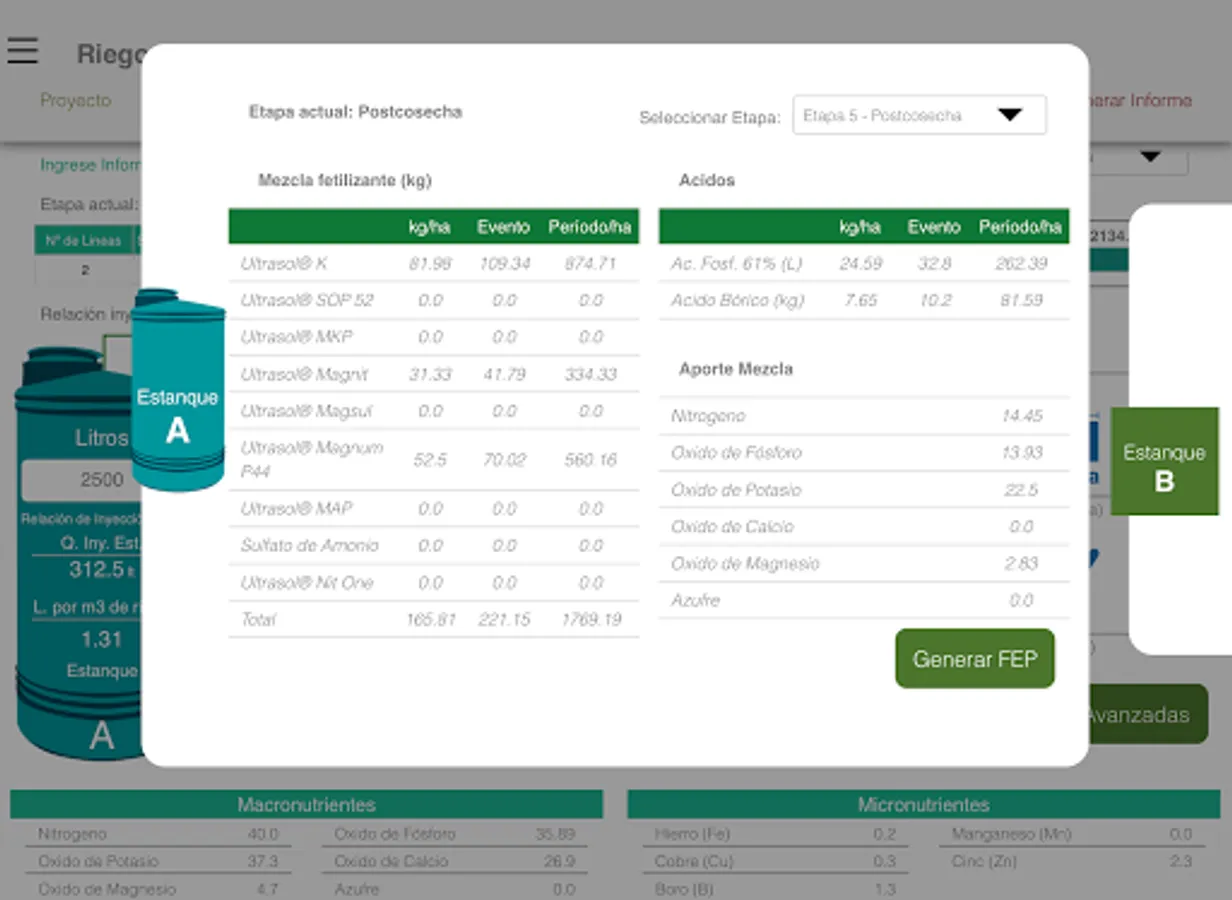Viewport: 1232px width, 900px height.
Task: Select the Sulfato de Amonio row
Action: coord(434,545)
